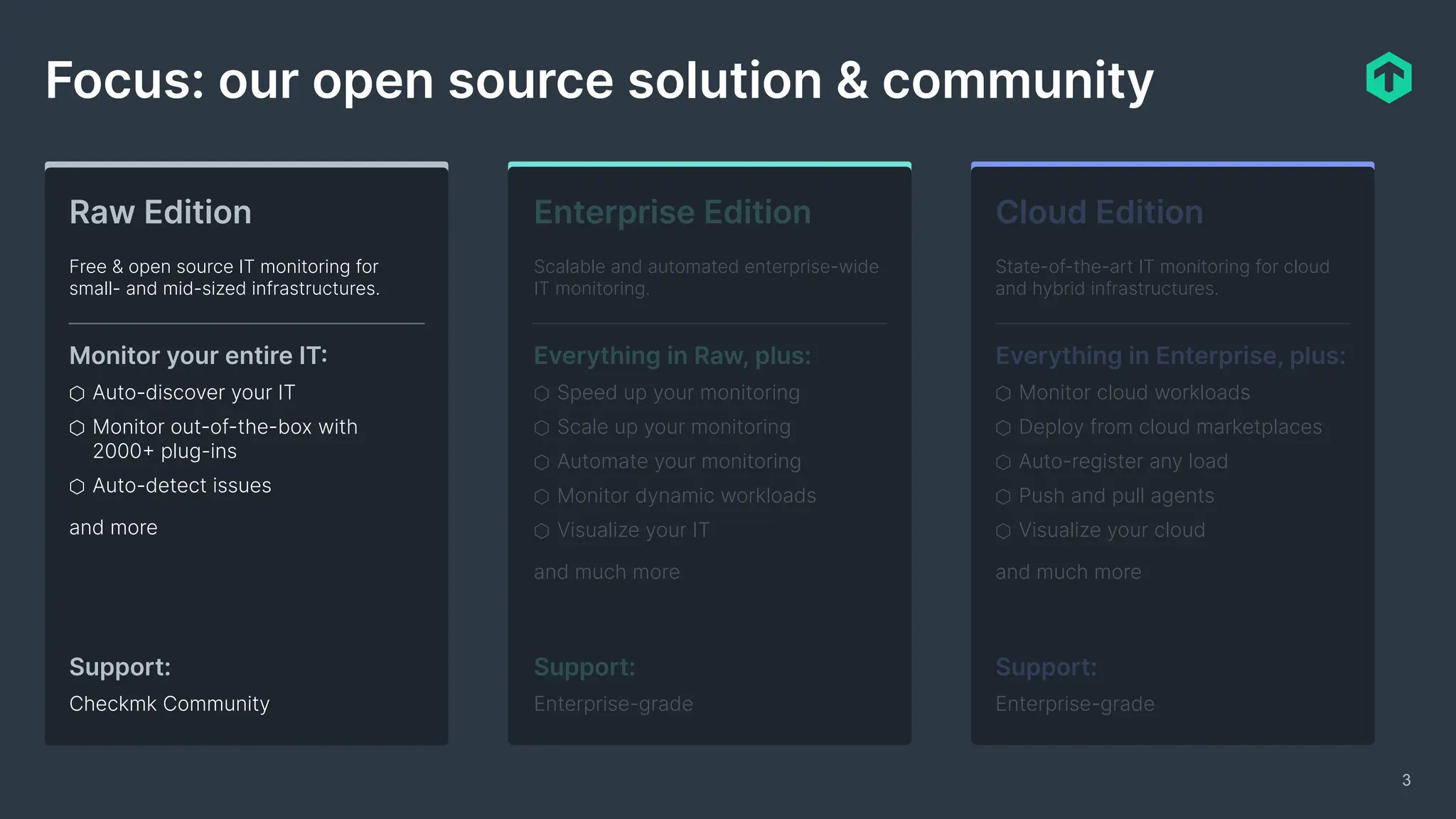Click the 'Deploy from cloud marketplaces' text
Screen dimensions: 1456x819
point(1170,427)
